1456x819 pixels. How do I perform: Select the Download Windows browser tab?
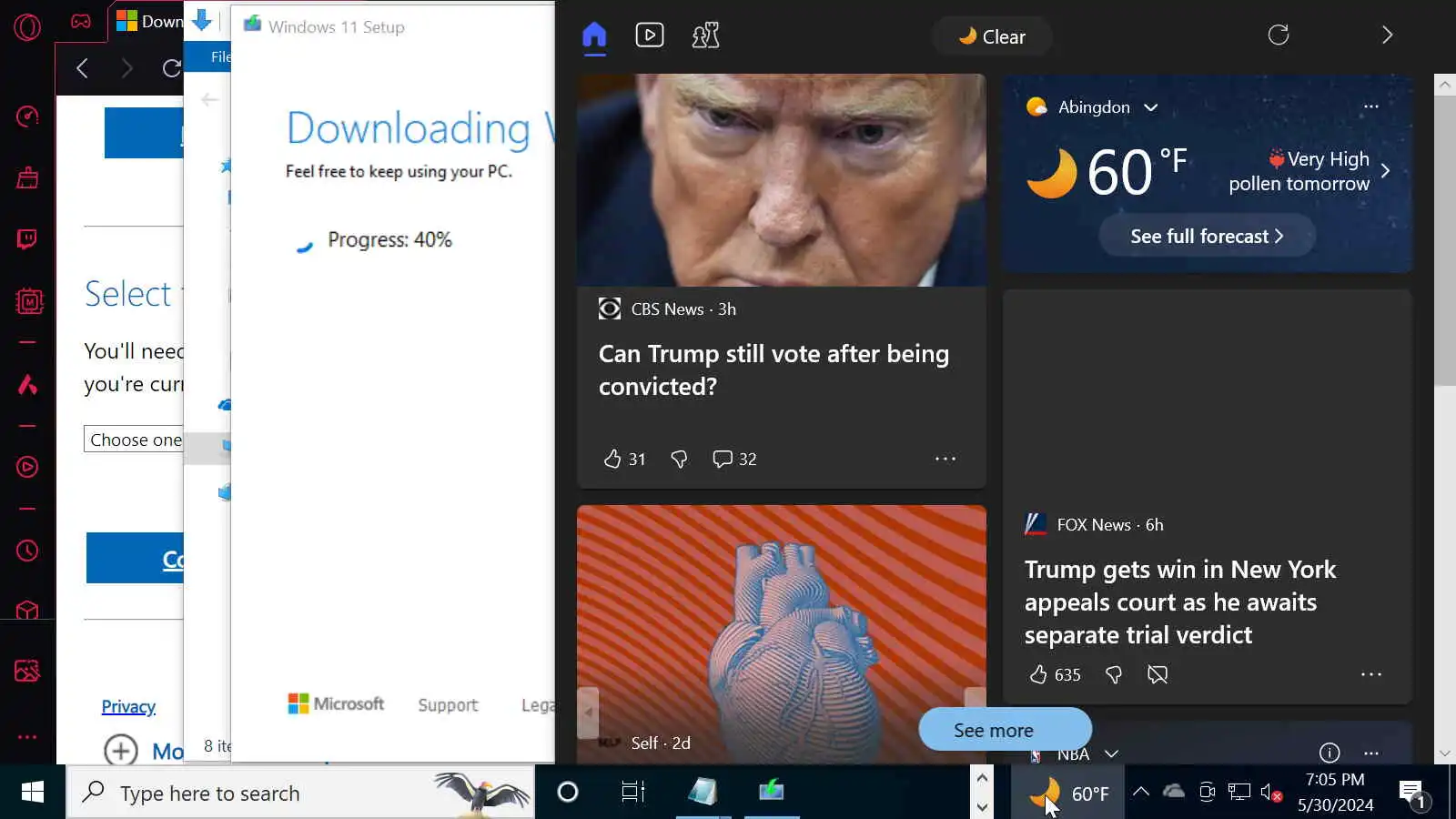click(147, 22)
